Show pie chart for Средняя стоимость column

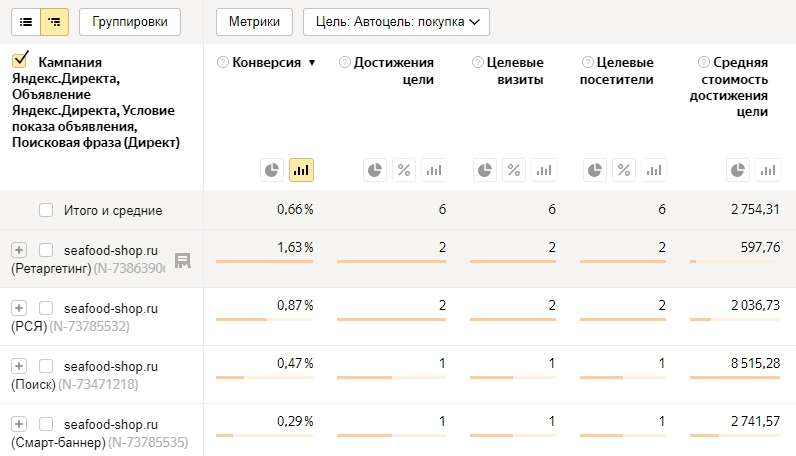738,170
